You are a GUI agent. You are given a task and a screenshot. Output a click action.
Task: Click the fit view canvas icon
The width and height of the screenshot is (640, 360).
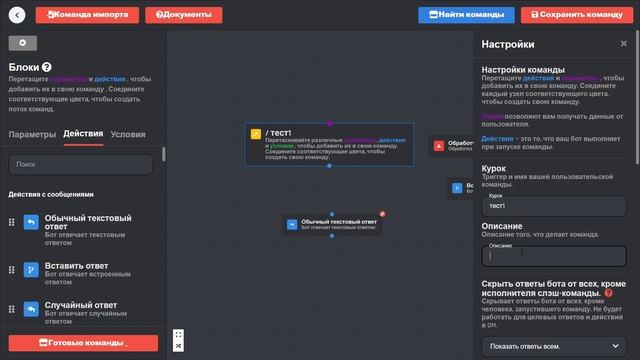pyautogui.click(x=178, y=334)
